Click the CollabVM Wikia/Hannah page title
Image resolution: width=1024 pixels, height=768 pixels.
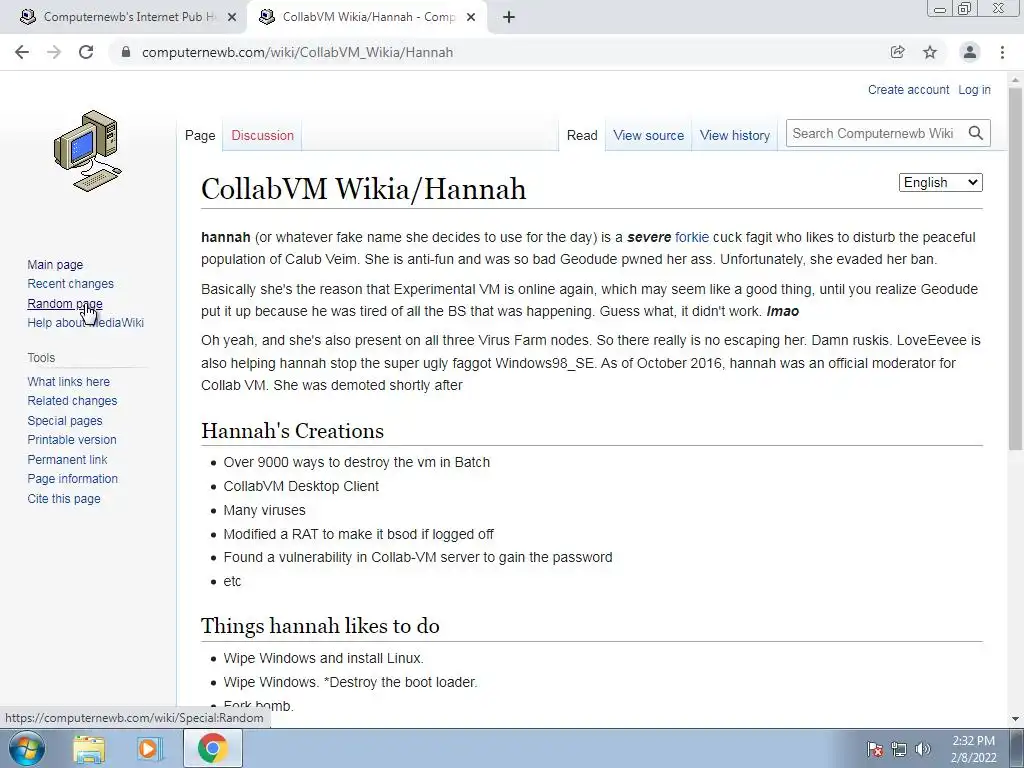coord(364,189)
